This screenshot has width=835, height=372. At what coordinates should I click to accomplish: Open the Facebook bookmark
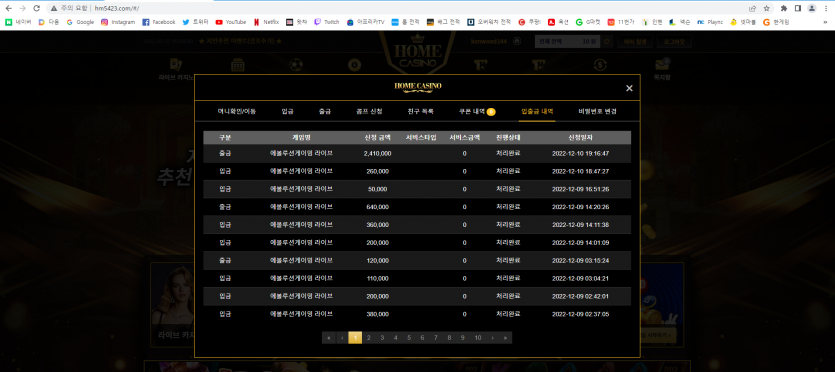tap(159, 22)
